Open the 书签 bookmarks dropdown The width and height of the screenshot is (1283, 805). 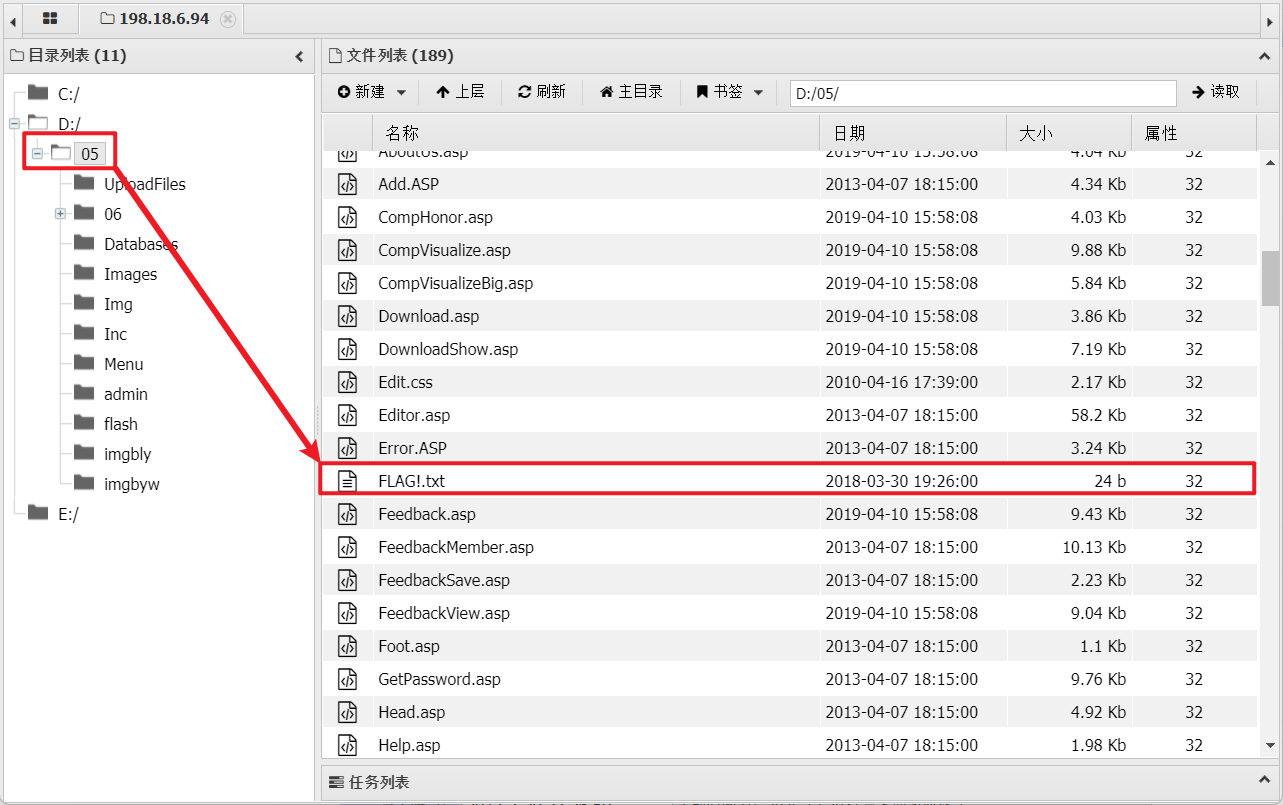pos(729,92)
